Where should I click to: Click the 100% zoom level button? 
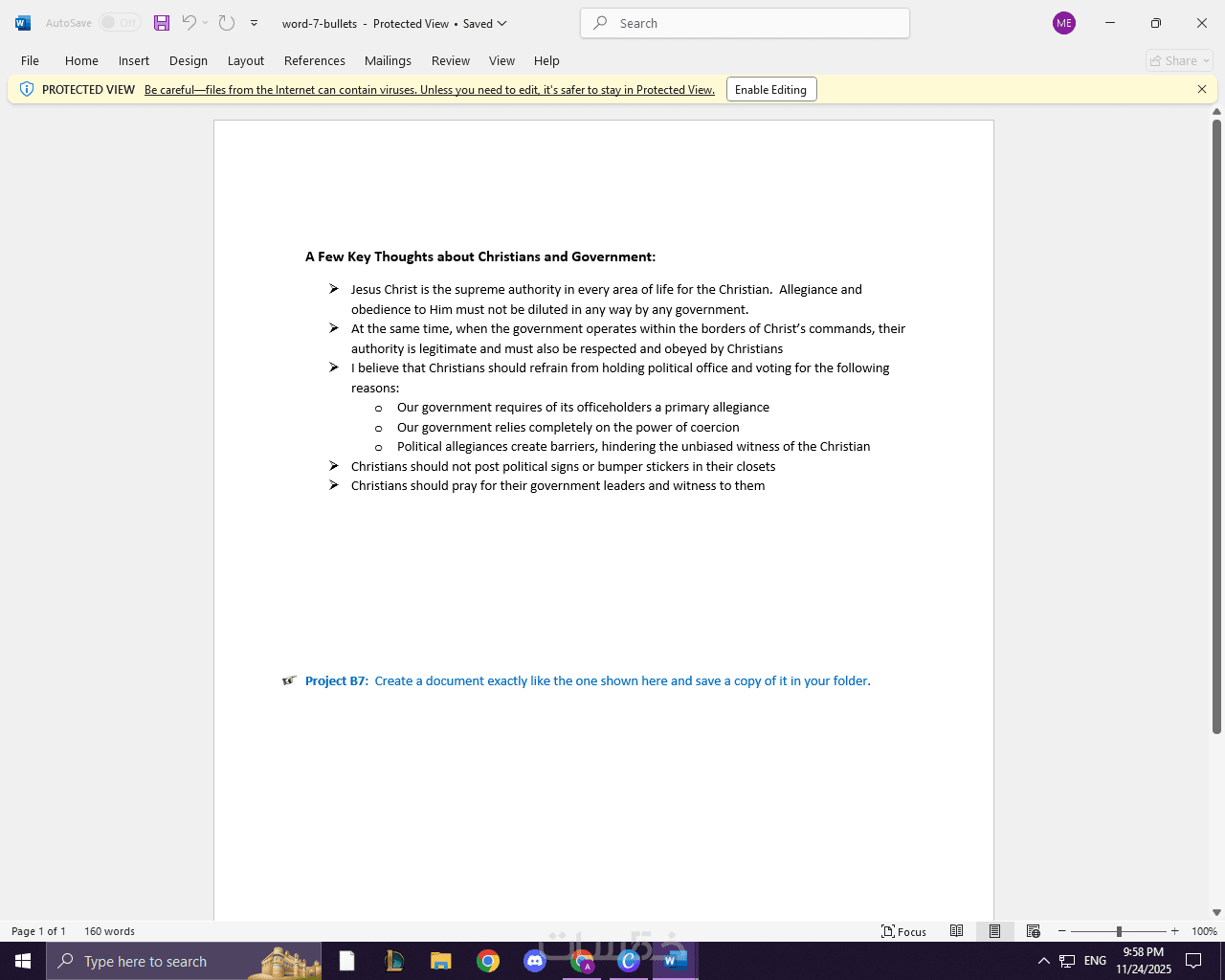click(x=1204, y=931)
